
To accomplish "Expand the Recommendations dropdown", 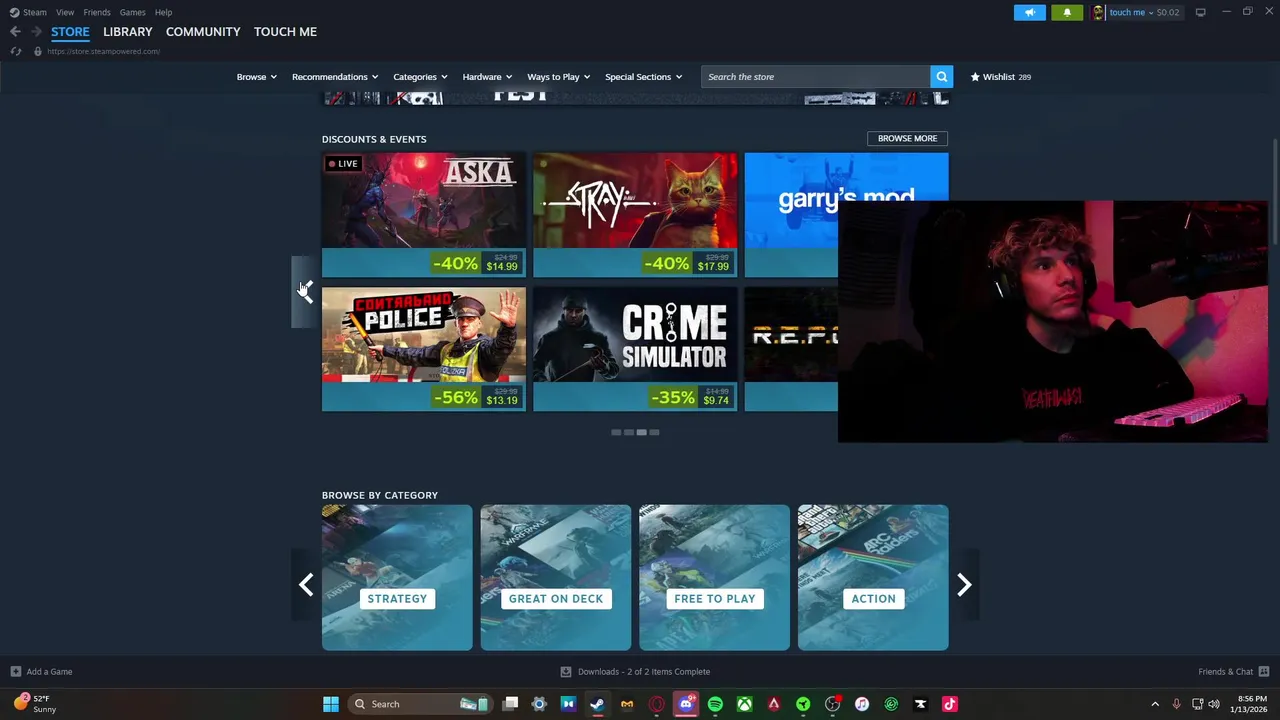I will point(335,77).
